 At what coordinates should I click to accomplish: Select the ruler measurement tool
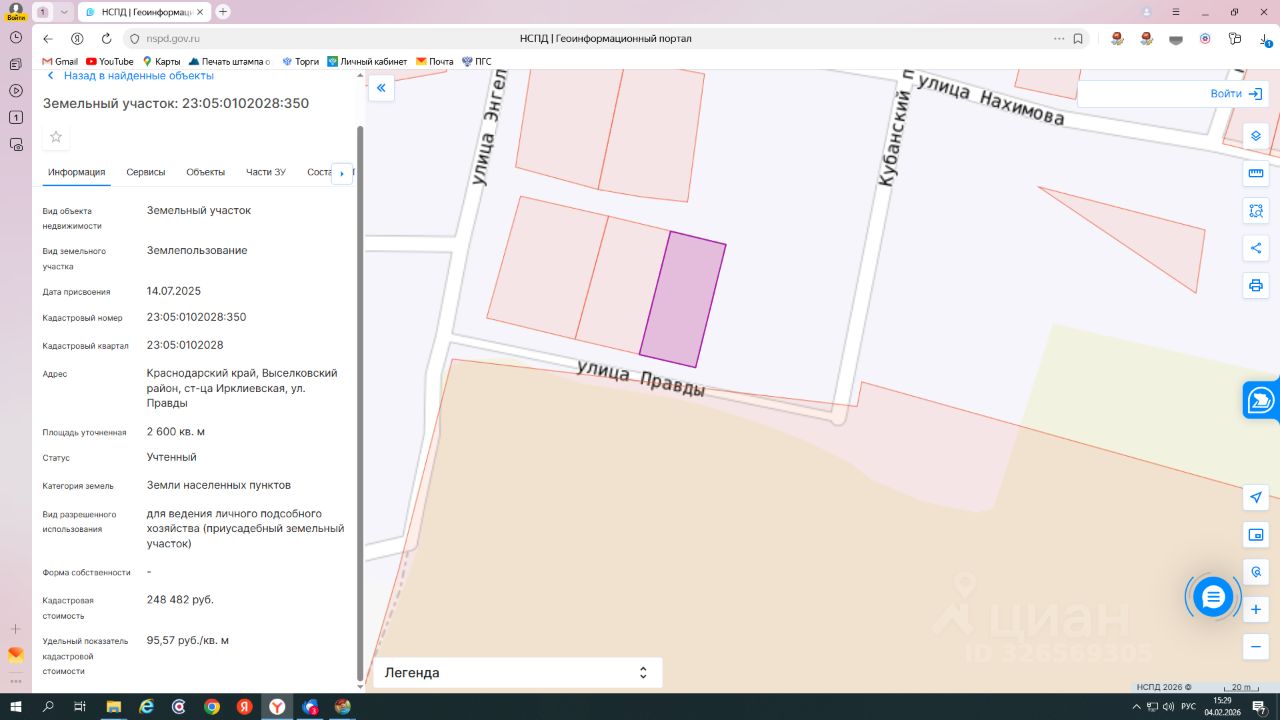pyautogui.click(x=1256, y=173)
